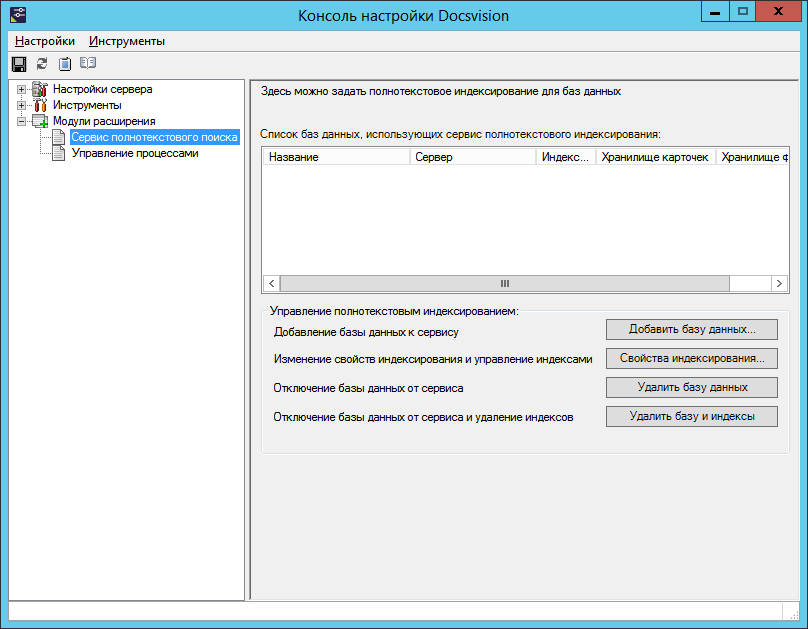Viewport: 808px width, 629px height.
Task: Click the Модули расширения tree icon
Action: [39, 121]
